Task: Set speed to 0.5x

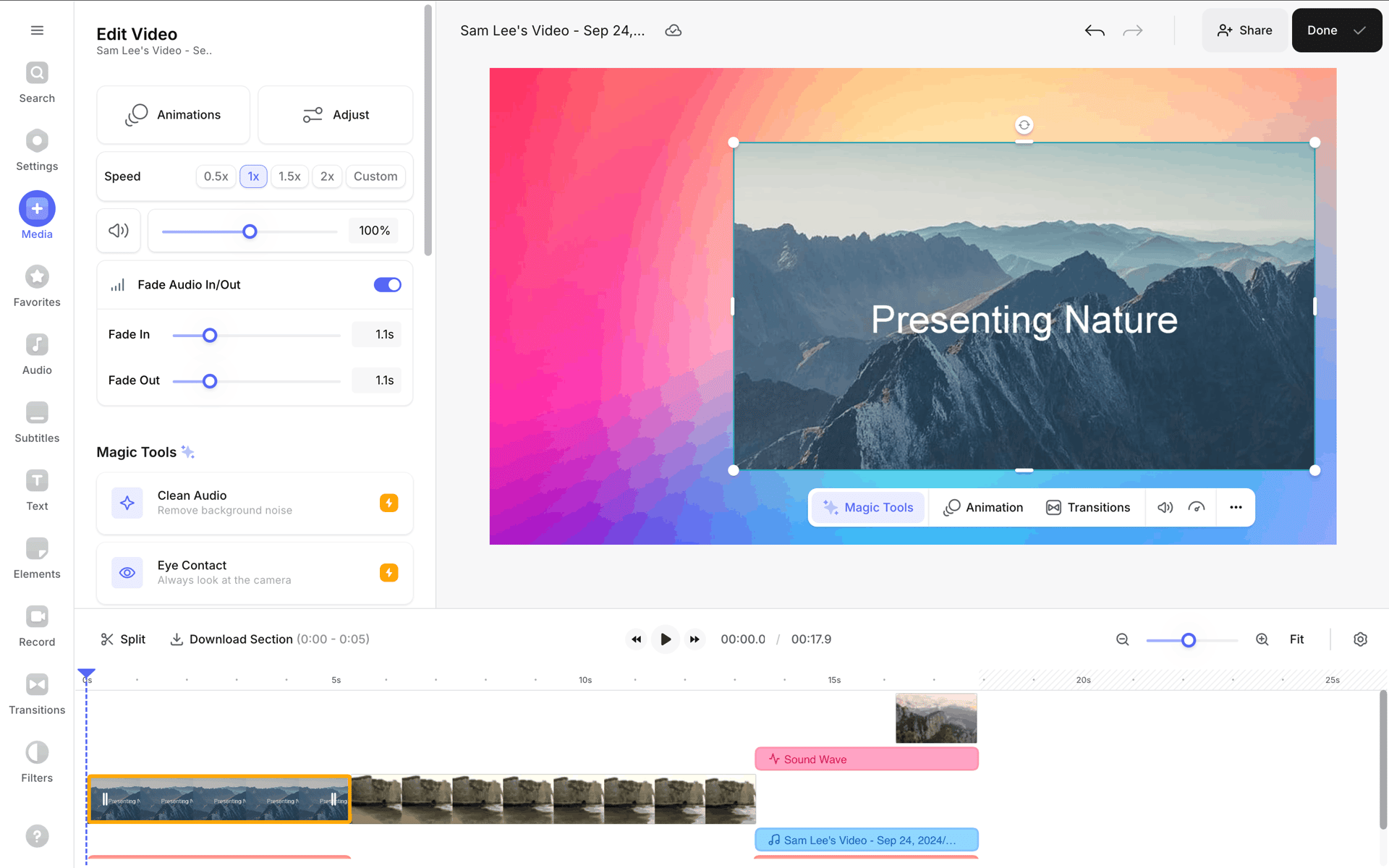Action: pos(216,176)
